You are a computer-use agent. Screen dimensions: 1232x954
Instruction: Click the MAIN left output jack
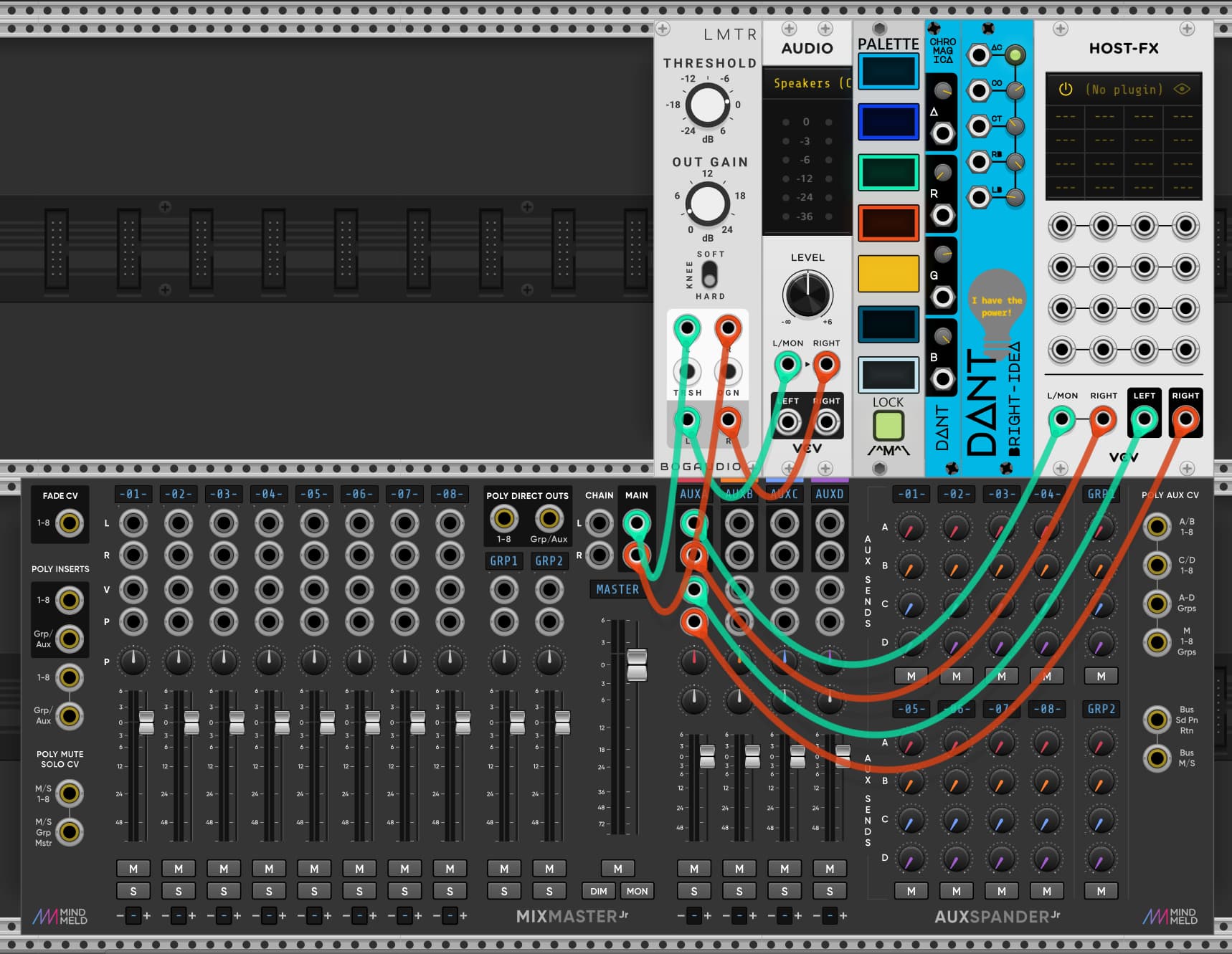pyautogui.click(x=636, y=523)
